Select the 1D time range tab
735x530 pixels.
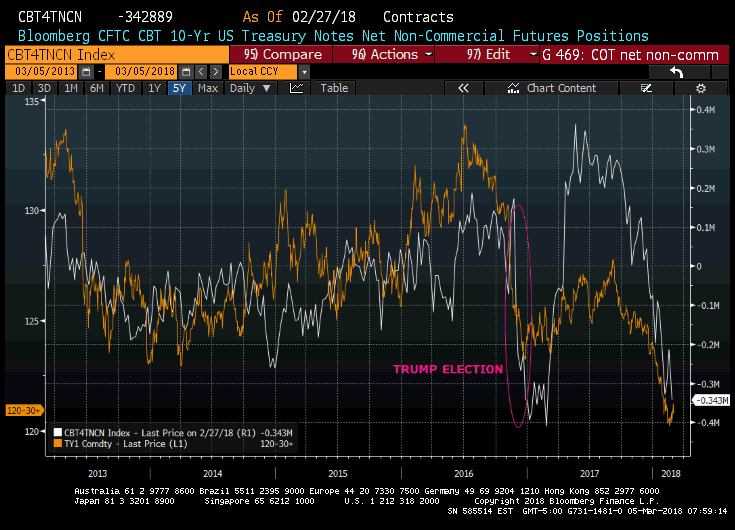[18, 88]
